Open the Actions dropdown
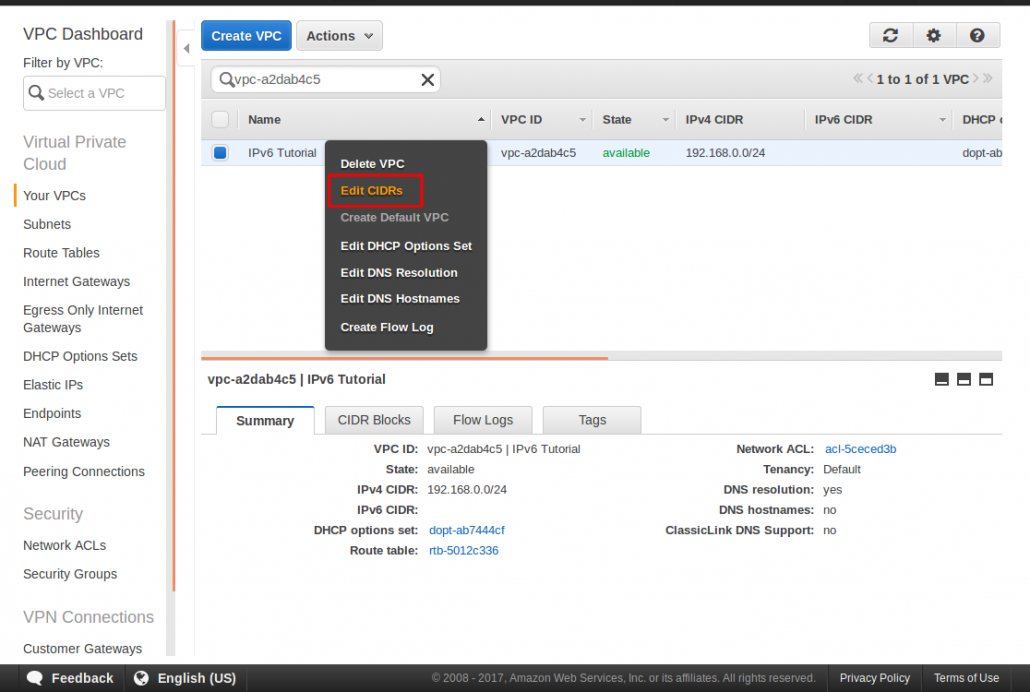Image resolution: width=1030 pixels, height=692 pixels. pos(339,35)
